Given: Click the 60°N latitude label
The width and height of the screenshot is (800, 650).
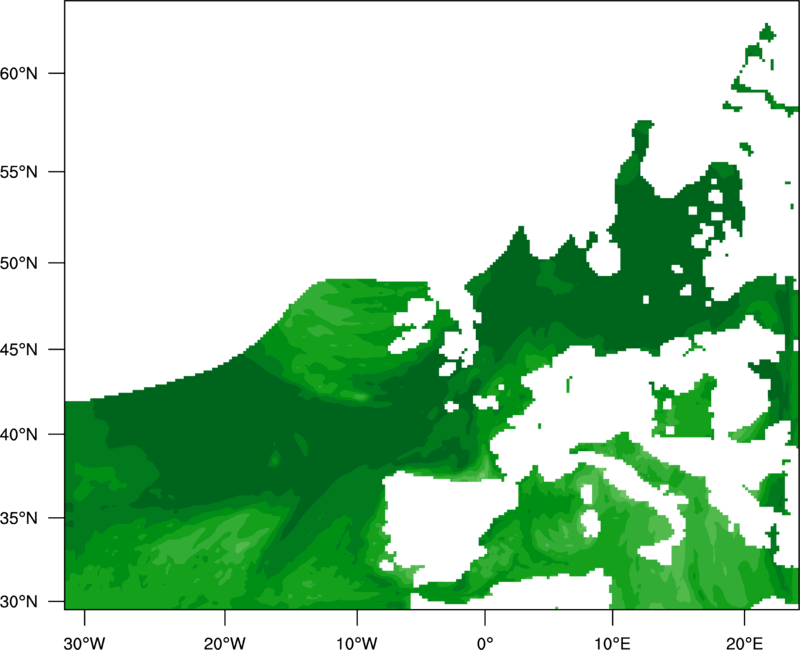Looking at the screenshot, I should (x=19, y=73).
